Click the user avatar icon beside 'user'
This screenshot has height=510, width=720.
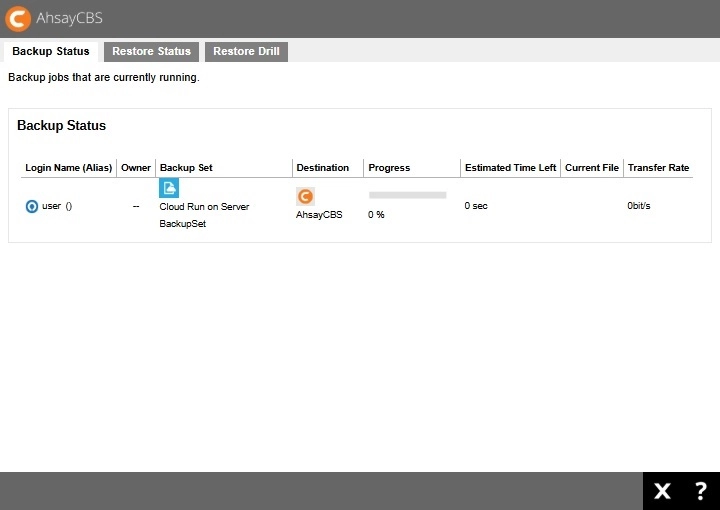(x=32, y=207)
